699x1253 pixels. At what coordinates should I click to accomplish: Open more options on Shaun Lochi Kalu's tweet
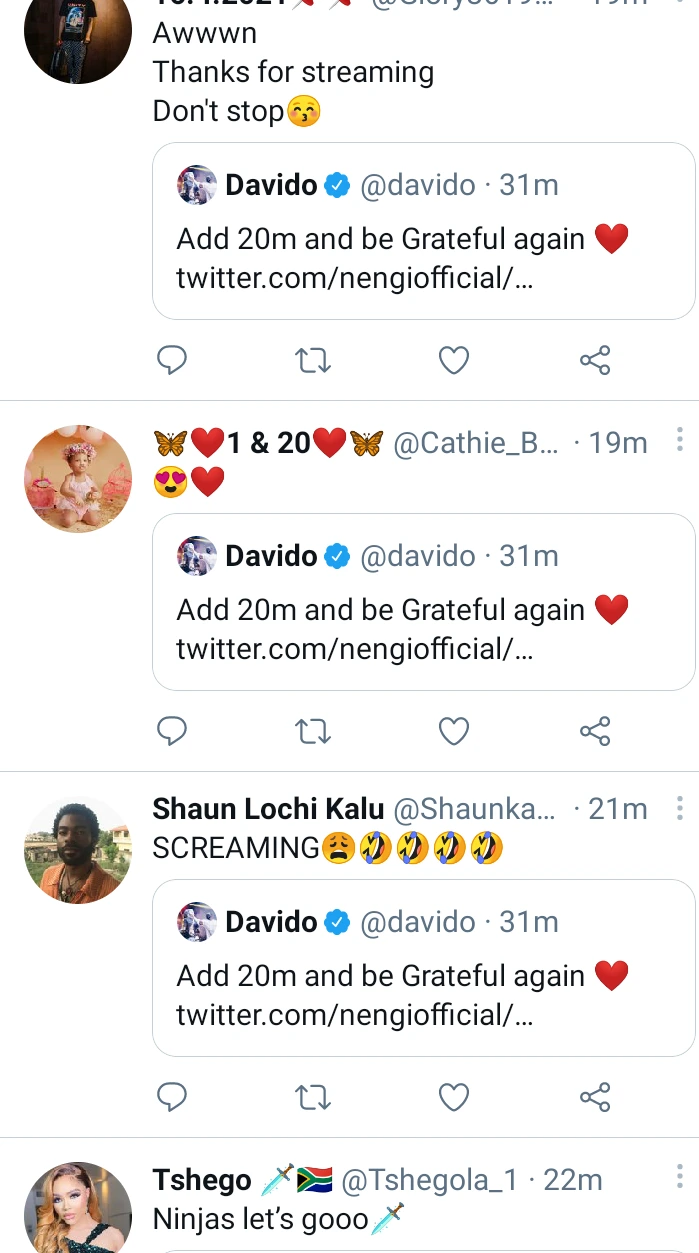[x=679, y=807]
